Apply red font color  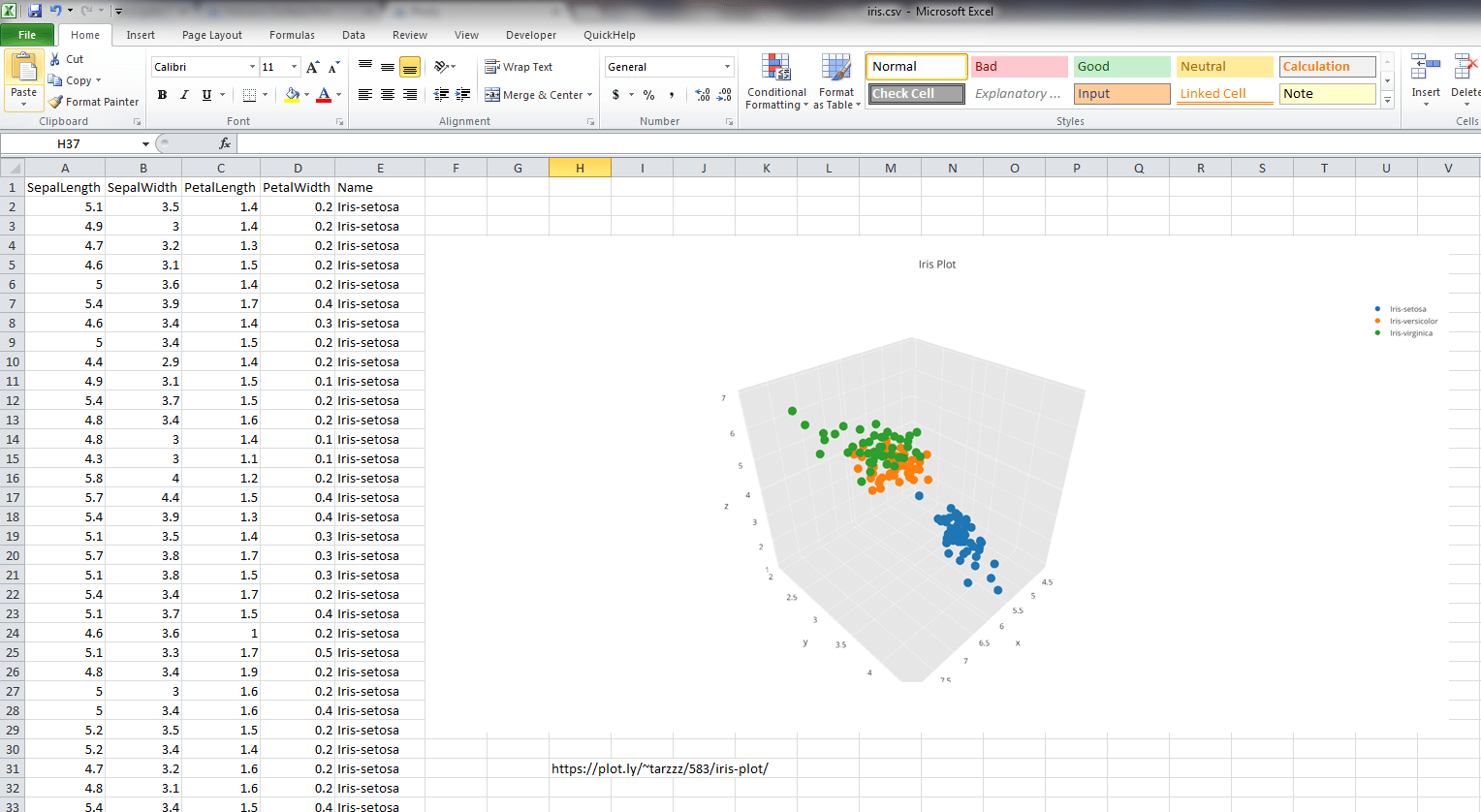[324, 95]
